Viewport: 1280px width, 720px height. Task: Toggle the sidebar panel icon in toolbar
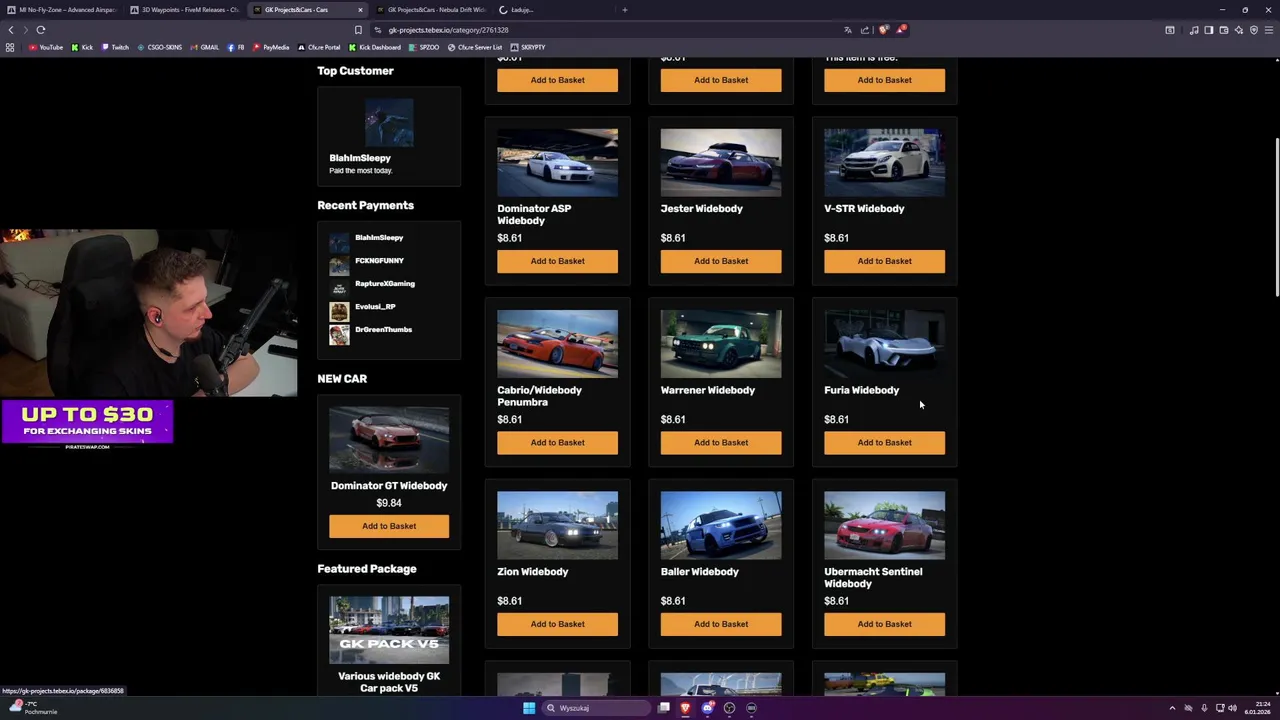(1209, 30)
